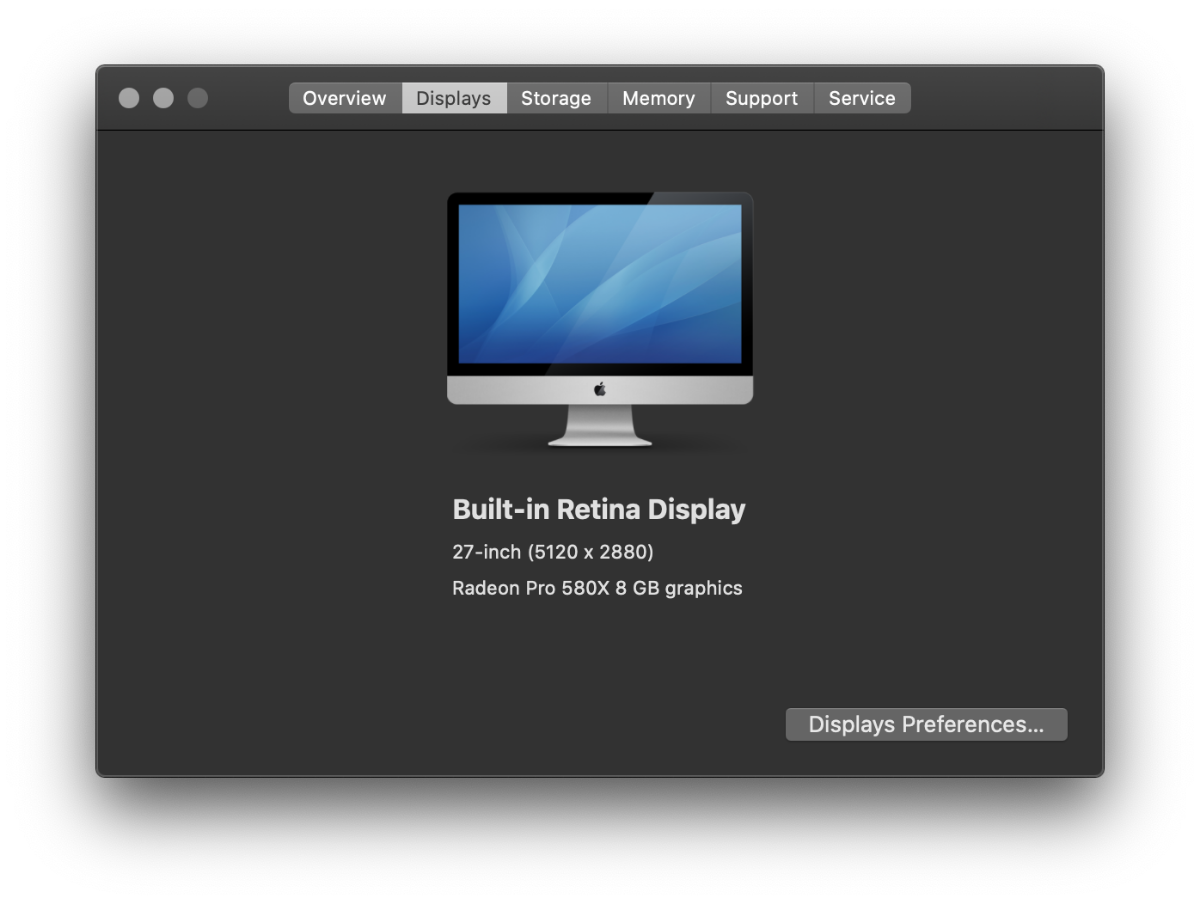
Task: Minimize the window with the middle button
Action: pos(163,98)
